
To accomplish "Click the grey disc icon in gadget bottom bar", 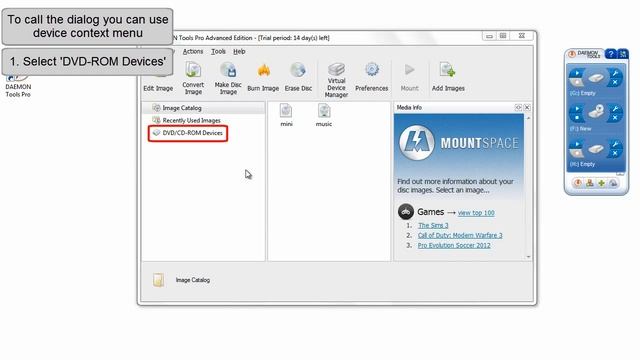I will click(613, 183).
